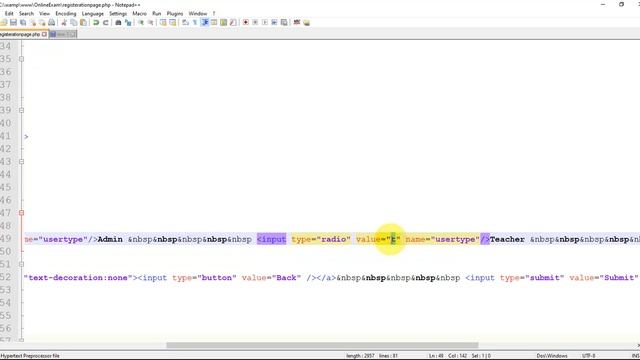Open the View menu
640x360 pixels.
(44, 13)
